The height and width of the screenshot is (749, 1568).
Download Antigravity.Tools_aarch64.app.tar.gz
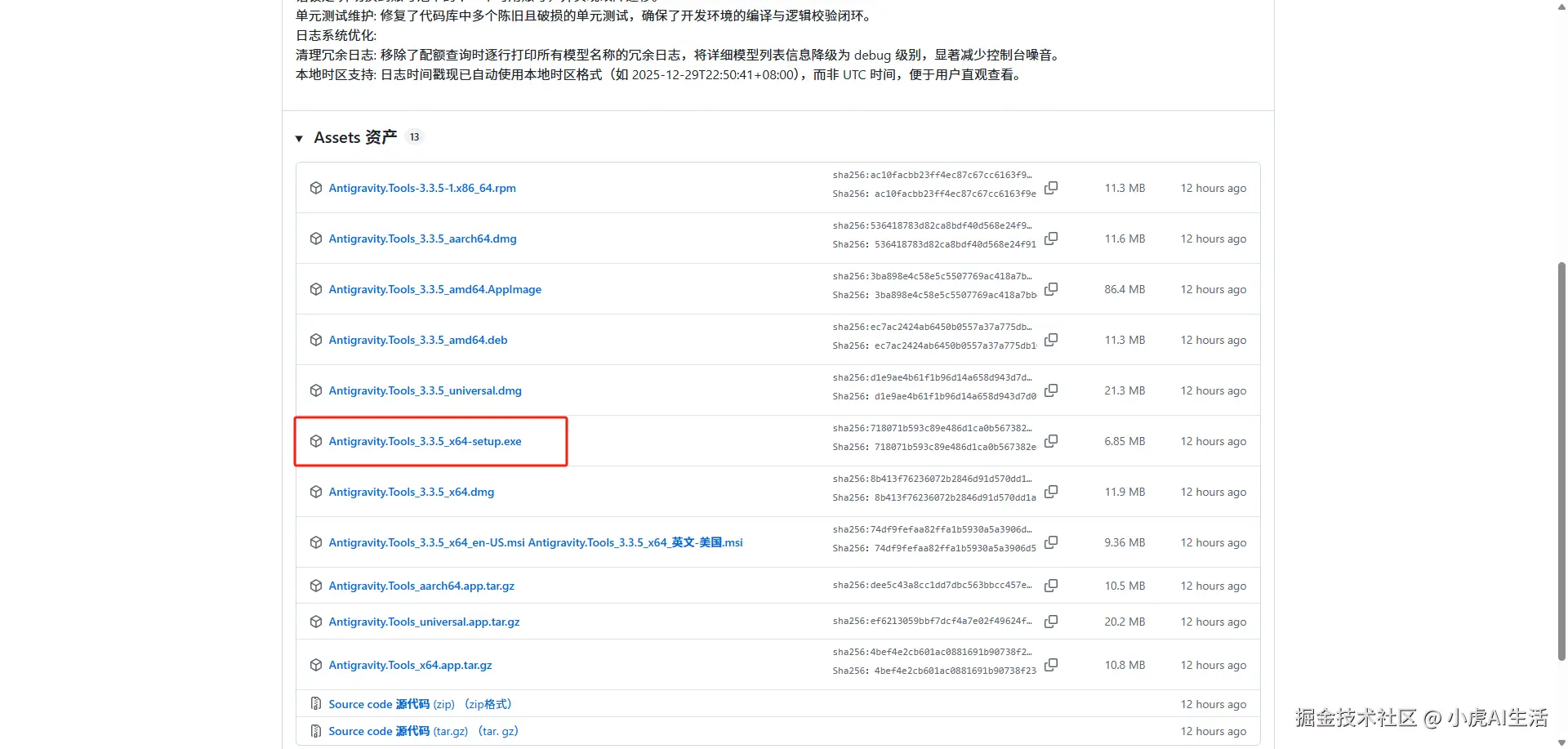pos(421,586)
